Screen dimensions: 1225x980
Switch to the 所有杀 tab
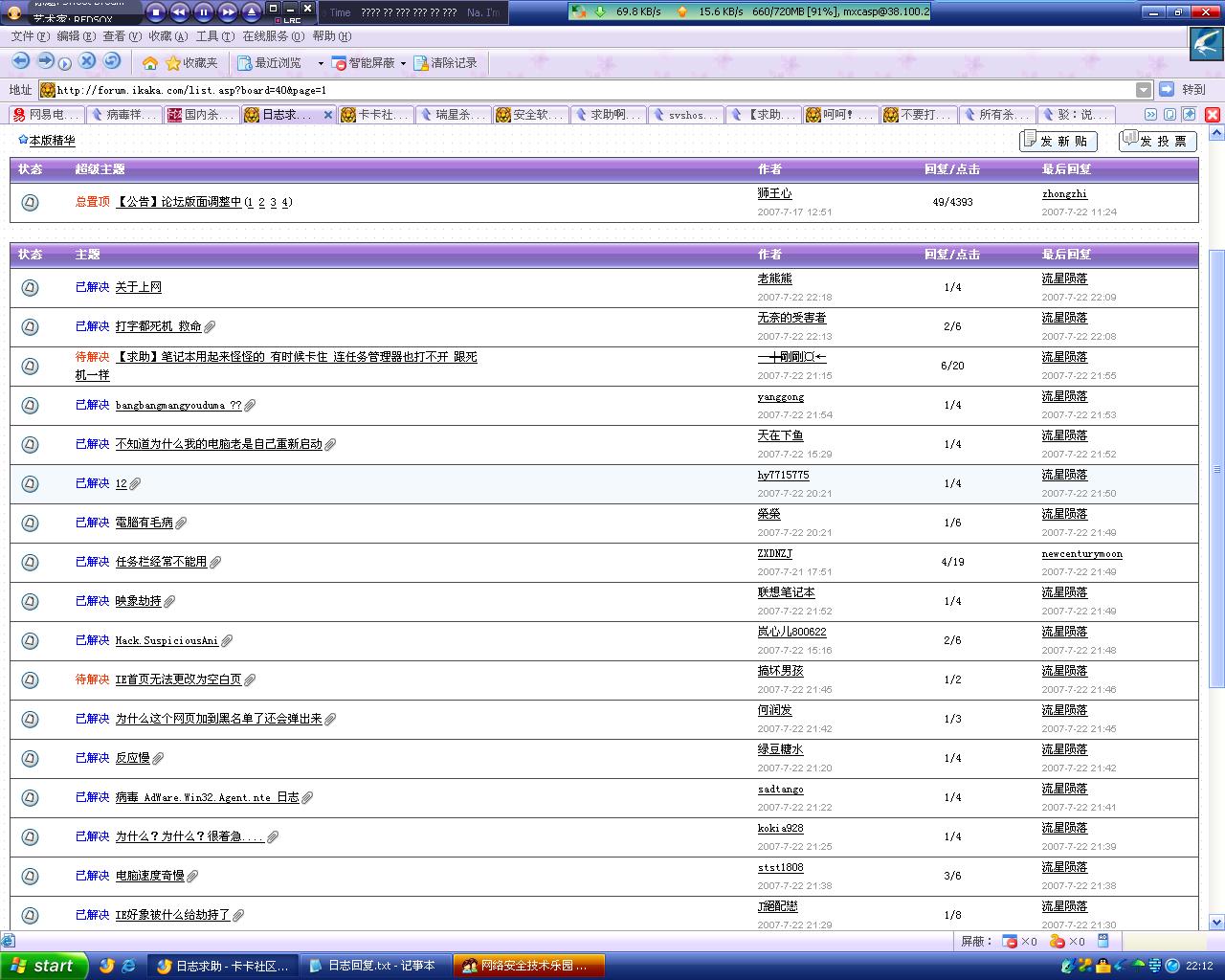[x=996, y=115]
